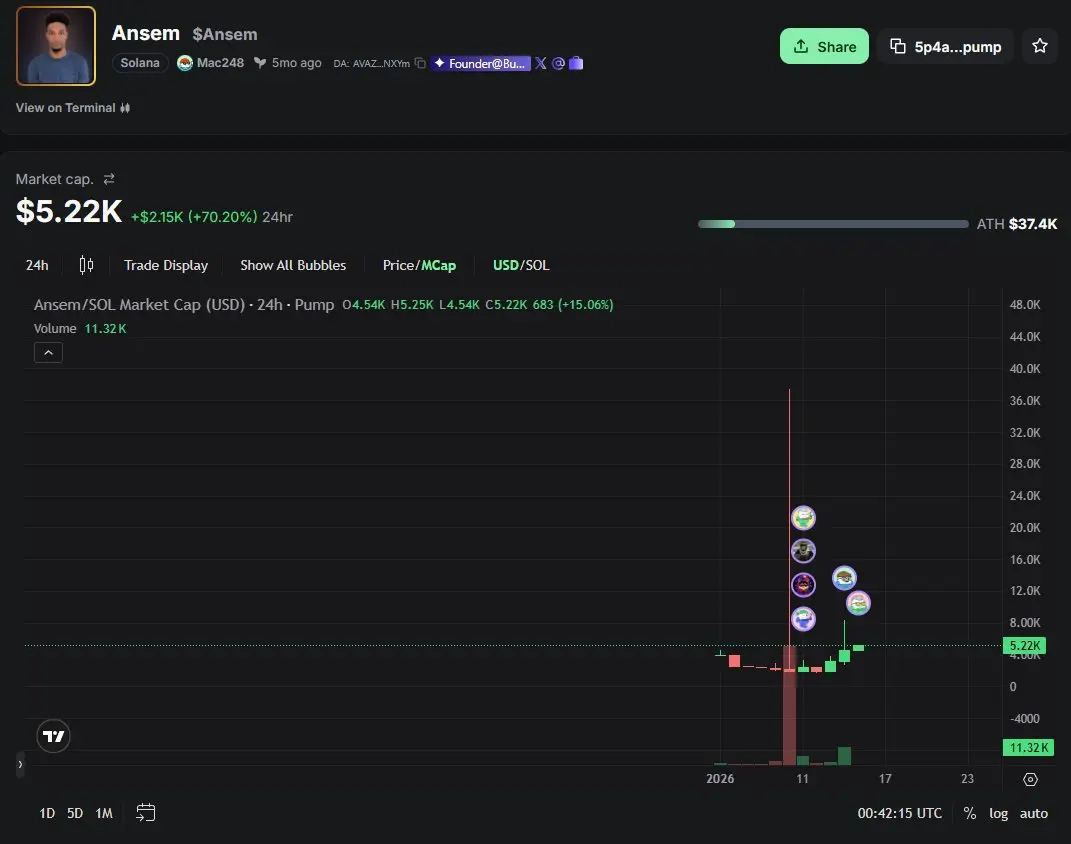Screen dimensions: 1071x844
Task: Click the +$2.15K (+70.20%) change text
Action: pos(194,217)
